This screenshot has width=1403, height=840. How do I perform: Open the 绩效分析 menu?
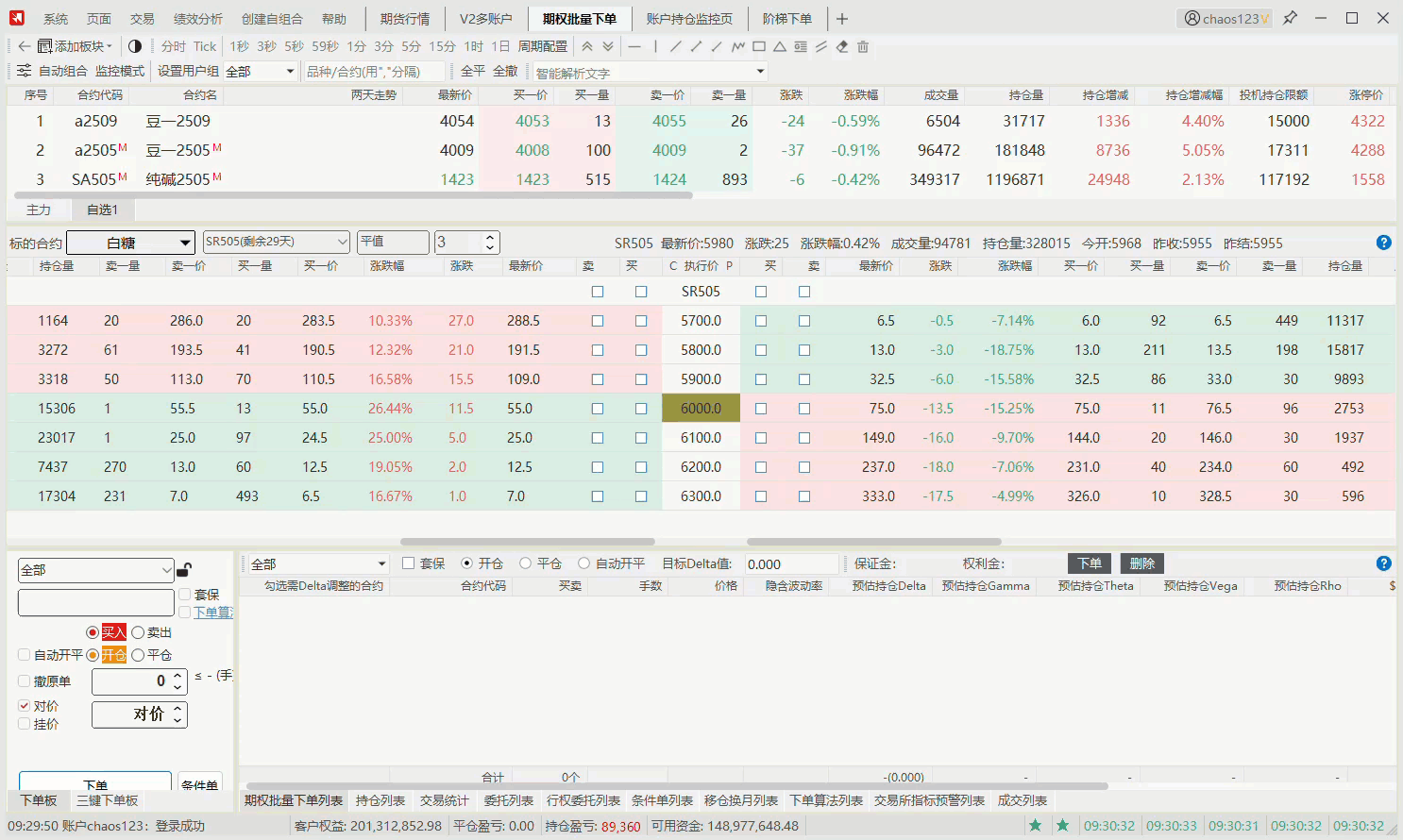(x=198, y=19)
